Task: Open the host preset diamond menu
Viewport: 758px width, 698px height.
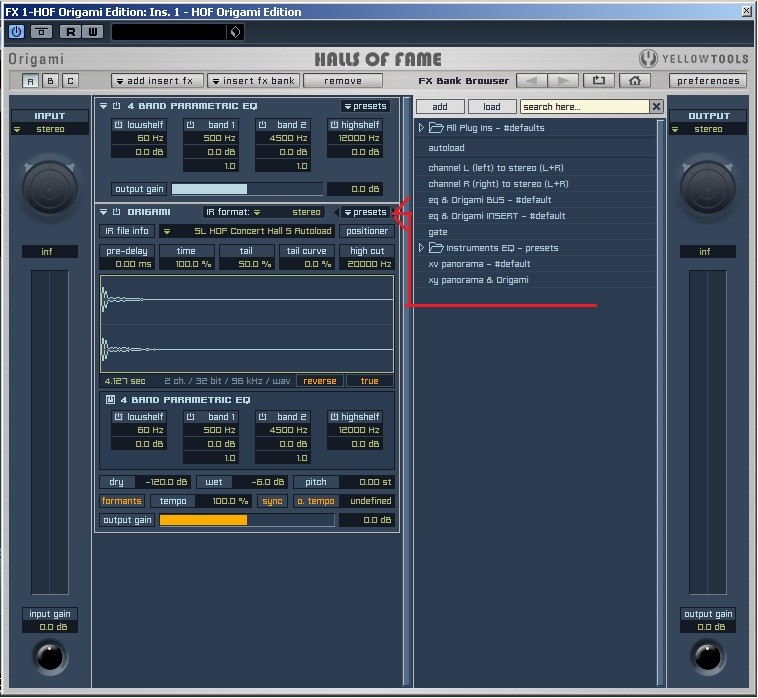Action: coord(235,32)
